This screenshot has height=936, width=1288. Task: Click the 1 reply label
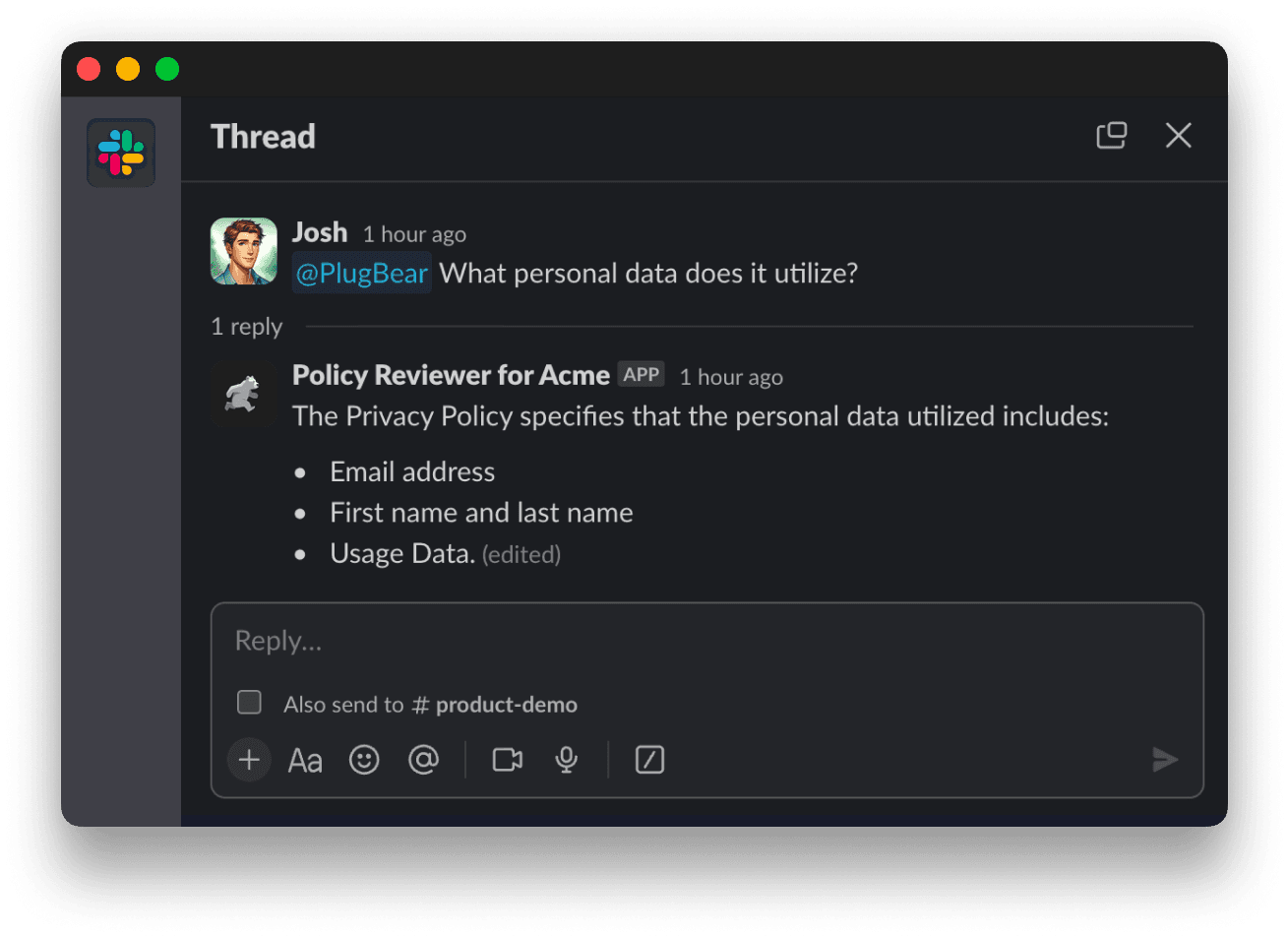[x=246, y=326]
